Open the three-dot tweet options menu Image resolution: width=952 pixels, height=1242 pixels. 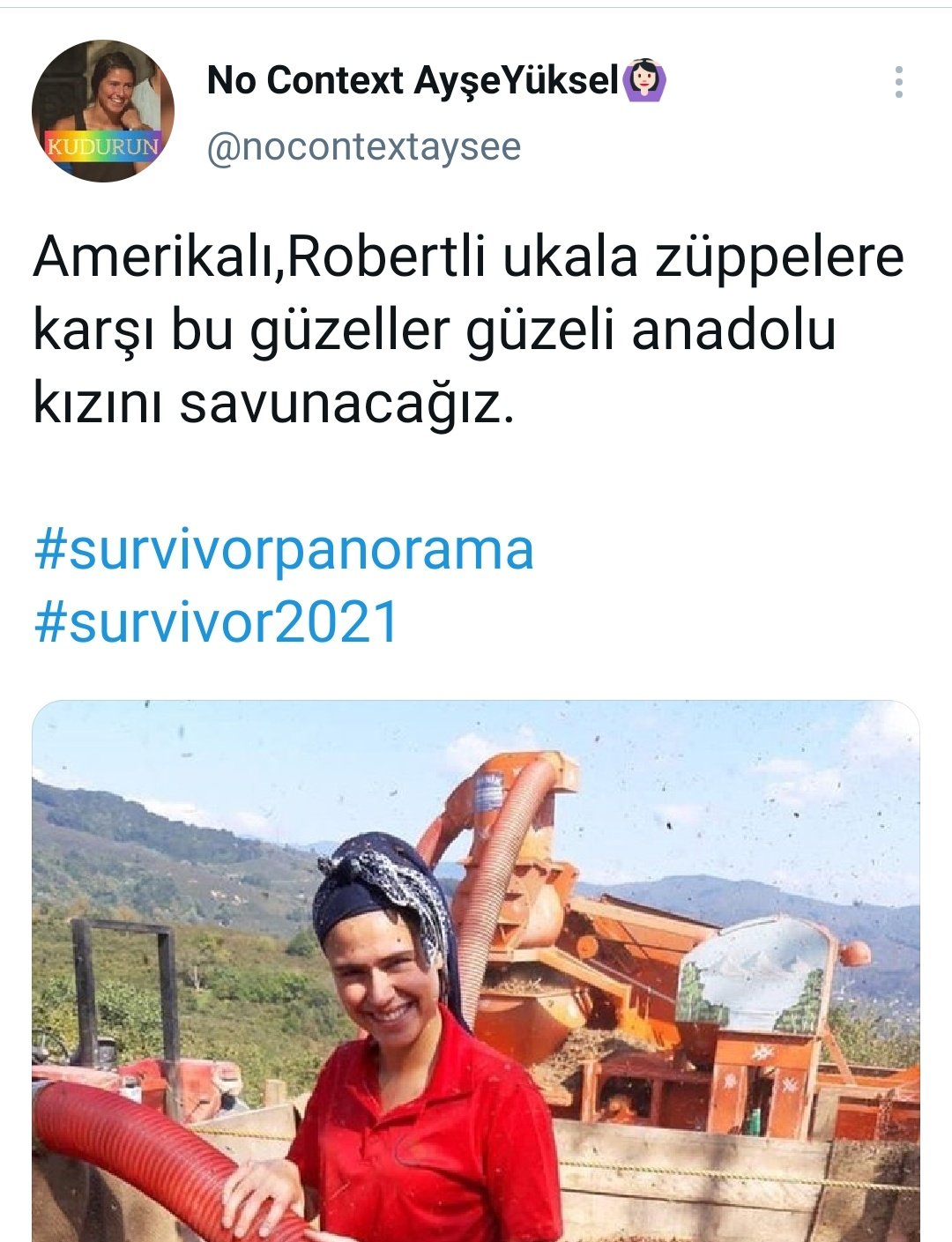(x=898, y=82)
